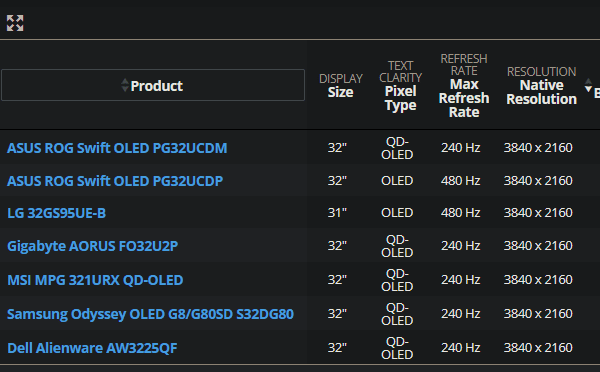Viewport: 600px width, 372px height.
Task: Open ASUS ROG Swift OLED PG32UCDP link
Action: (x=115, y=181)
